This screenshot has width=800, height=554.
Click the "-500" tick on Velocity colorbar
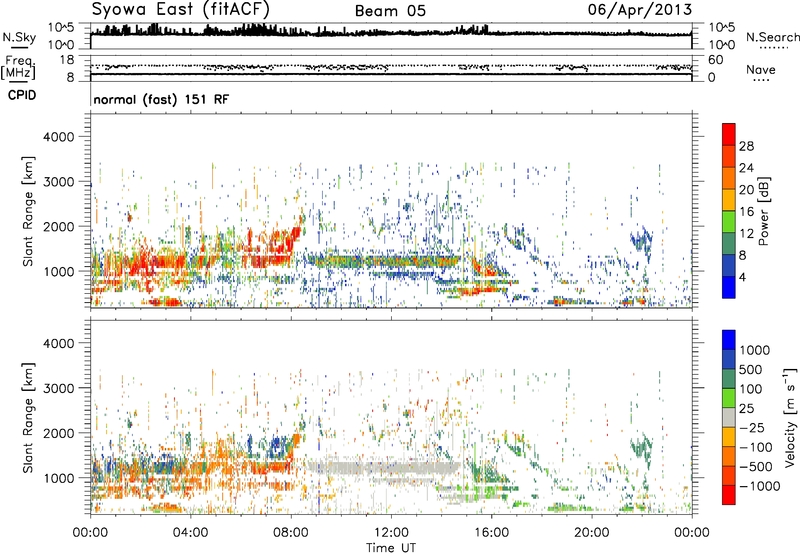pos(755,467)
